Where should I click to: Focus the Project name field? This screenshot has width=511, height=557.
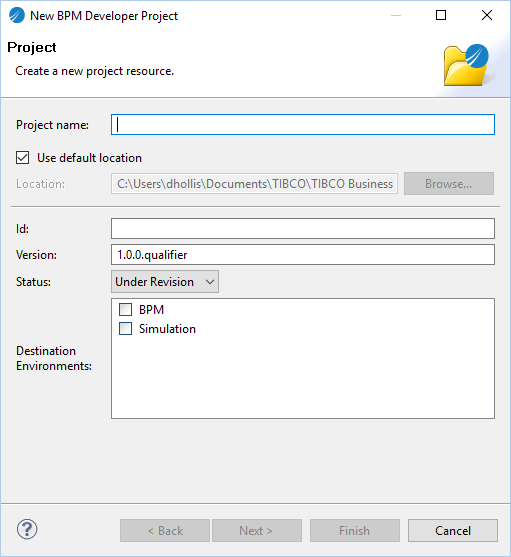tap(303, 125)
